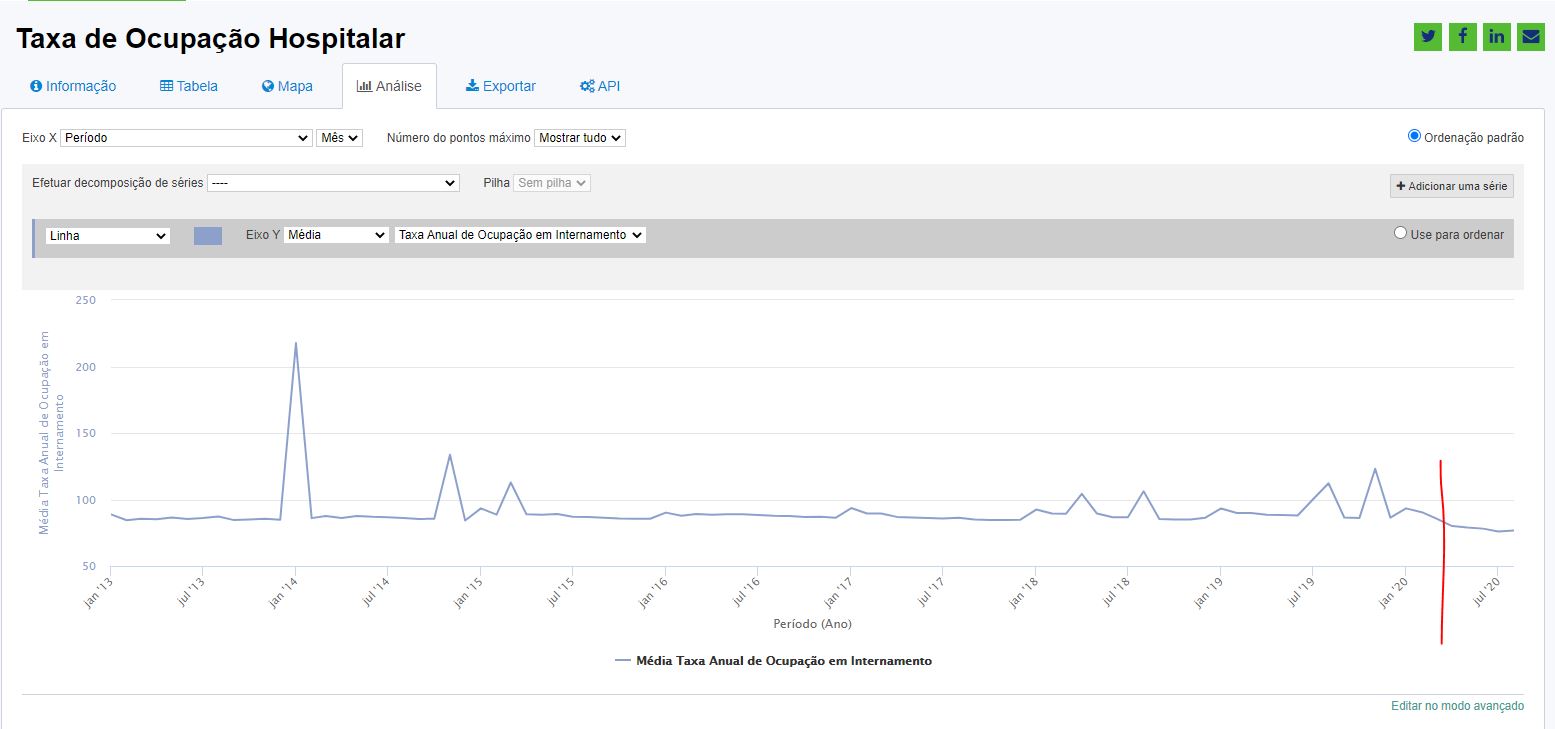Go to the Exportar tab
This screenshot has height=729, width=1555.
click(500, 86)
